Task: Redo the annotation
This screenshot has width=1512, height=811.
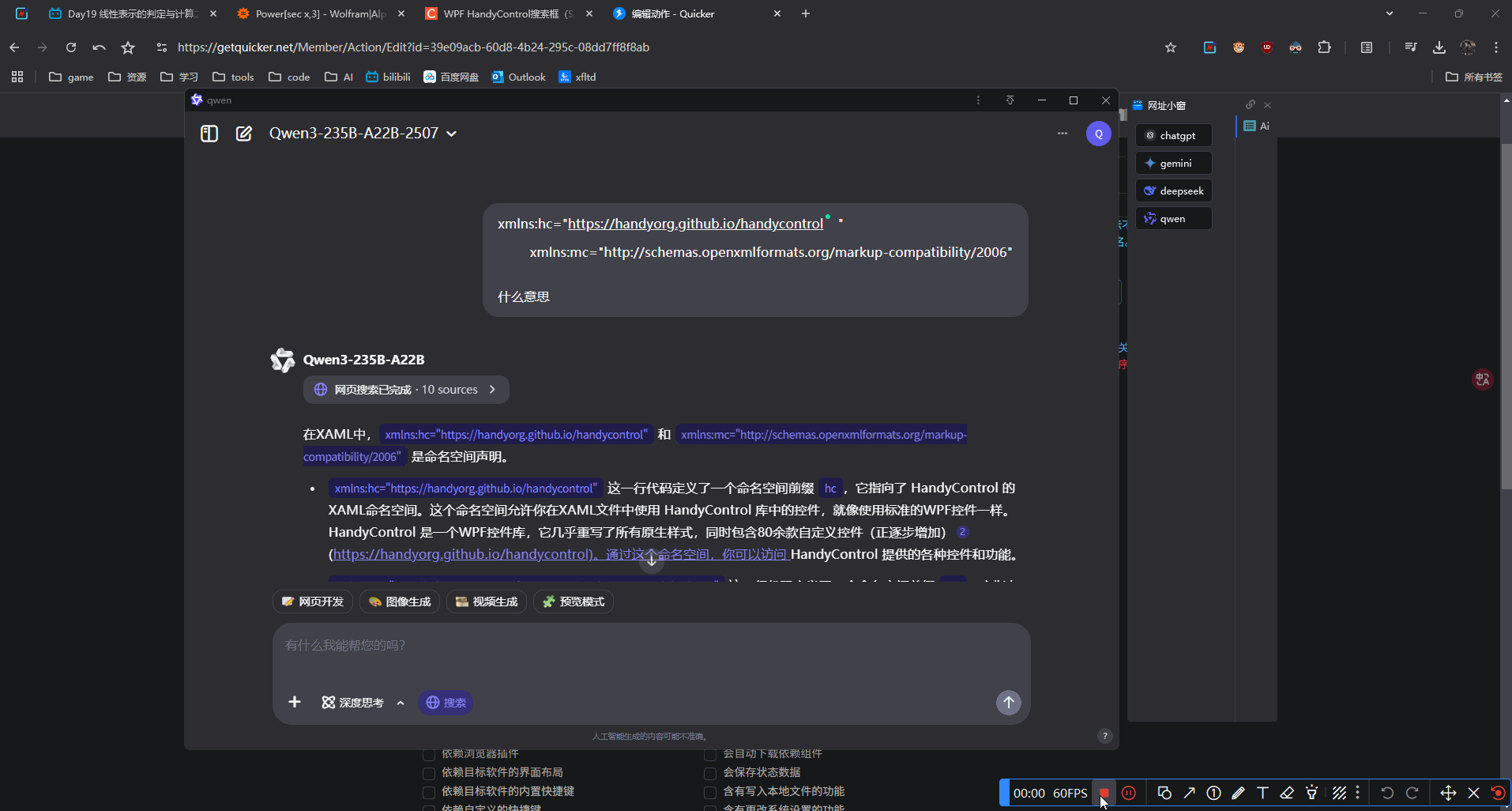Action: (x=1412, y=793)
